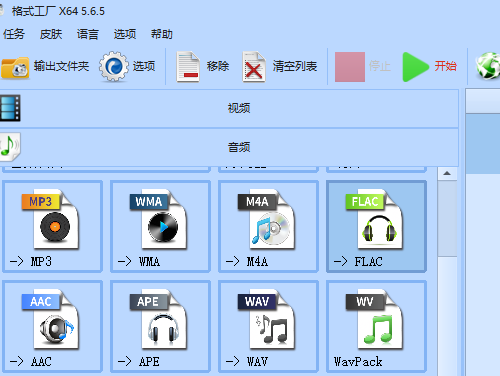Open the 任务 menu

(x=14, y=34)
